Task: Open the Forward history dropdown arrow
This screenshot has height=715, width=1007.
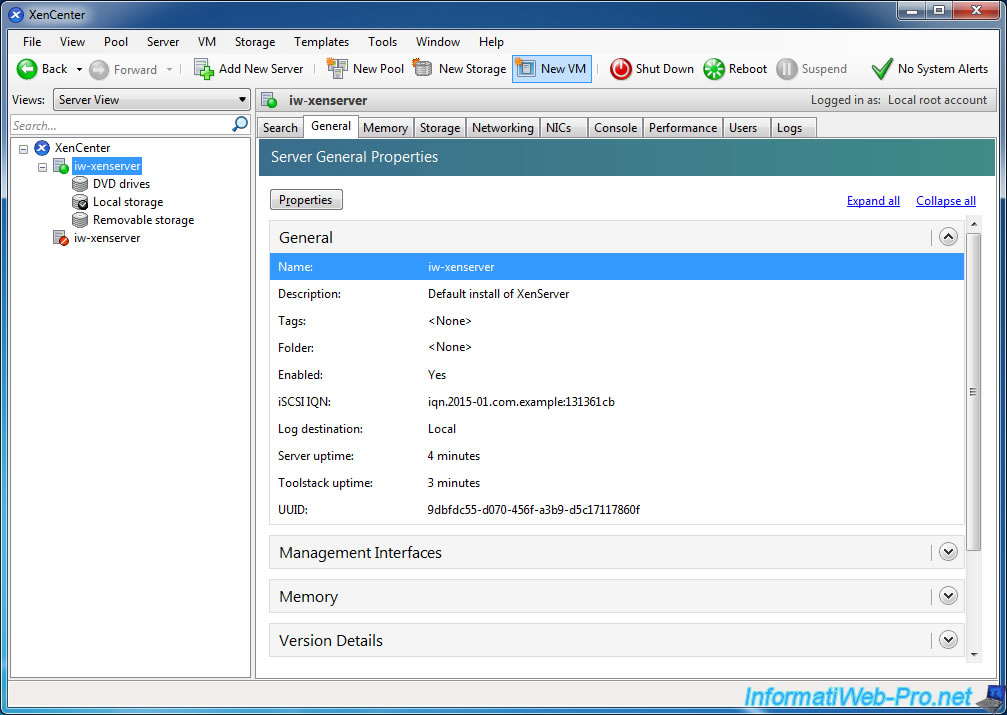Action: [x=169, y=69]
